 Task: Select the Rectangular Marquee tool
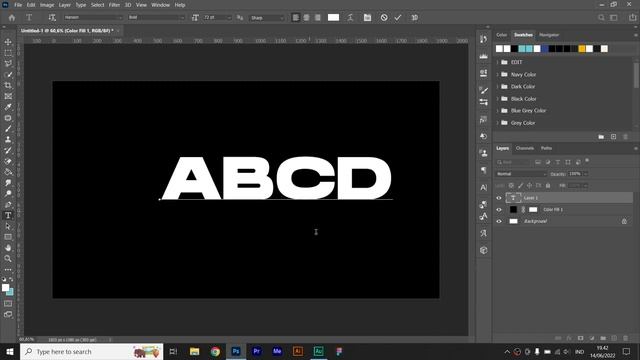(8, 53)
